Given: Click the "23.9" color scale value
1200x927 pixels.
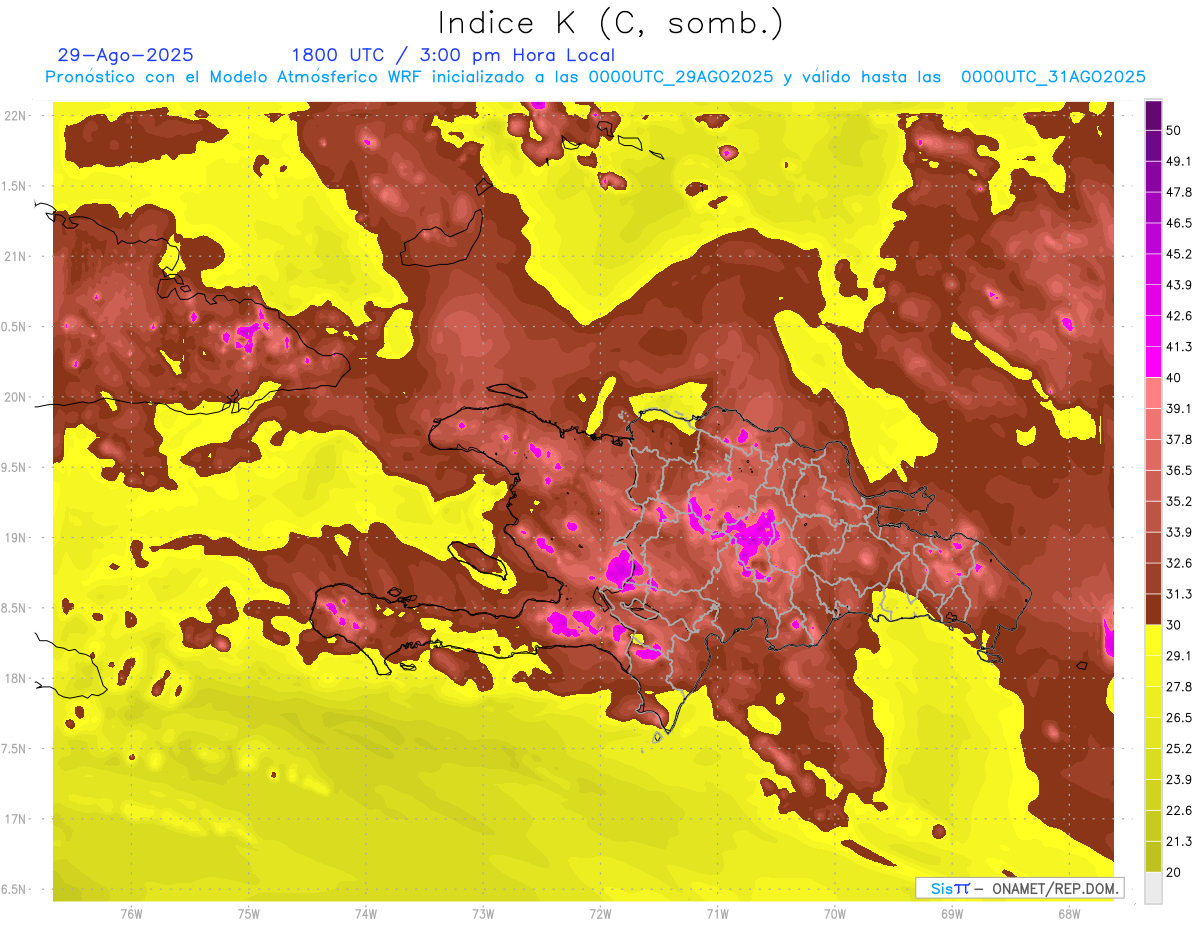Looking at the screenshot, I should coord(1178,780).
